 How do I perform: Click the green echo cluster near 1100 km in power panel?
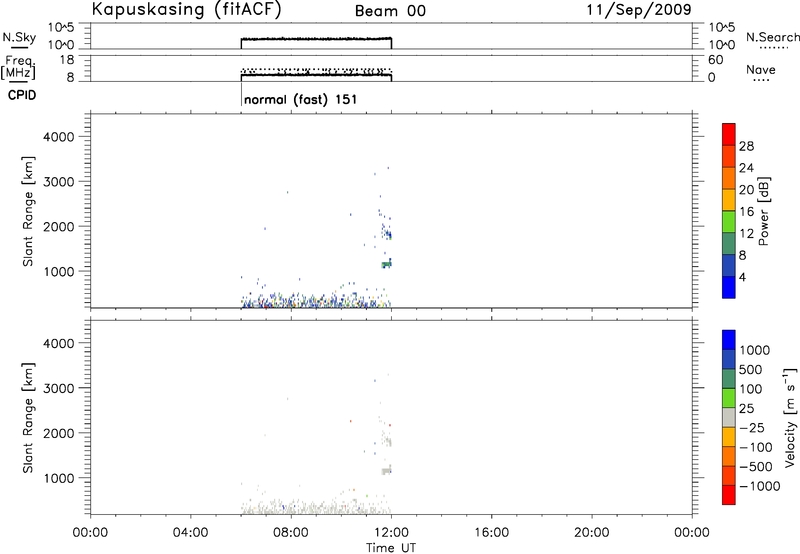386,264
